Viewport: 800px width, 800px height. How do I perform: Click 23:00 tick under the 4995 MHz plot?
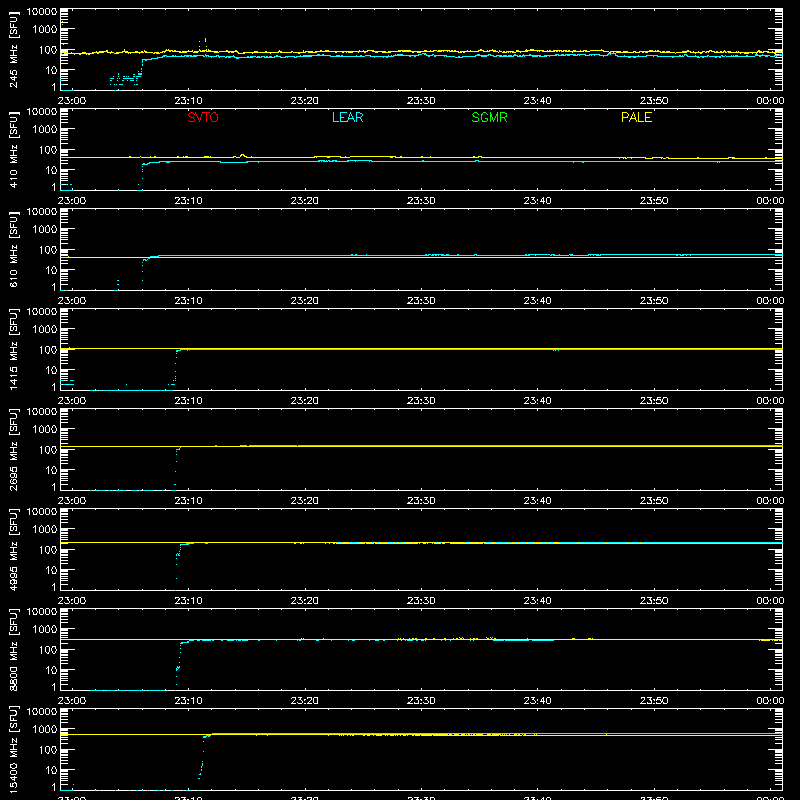click(72, 601)
